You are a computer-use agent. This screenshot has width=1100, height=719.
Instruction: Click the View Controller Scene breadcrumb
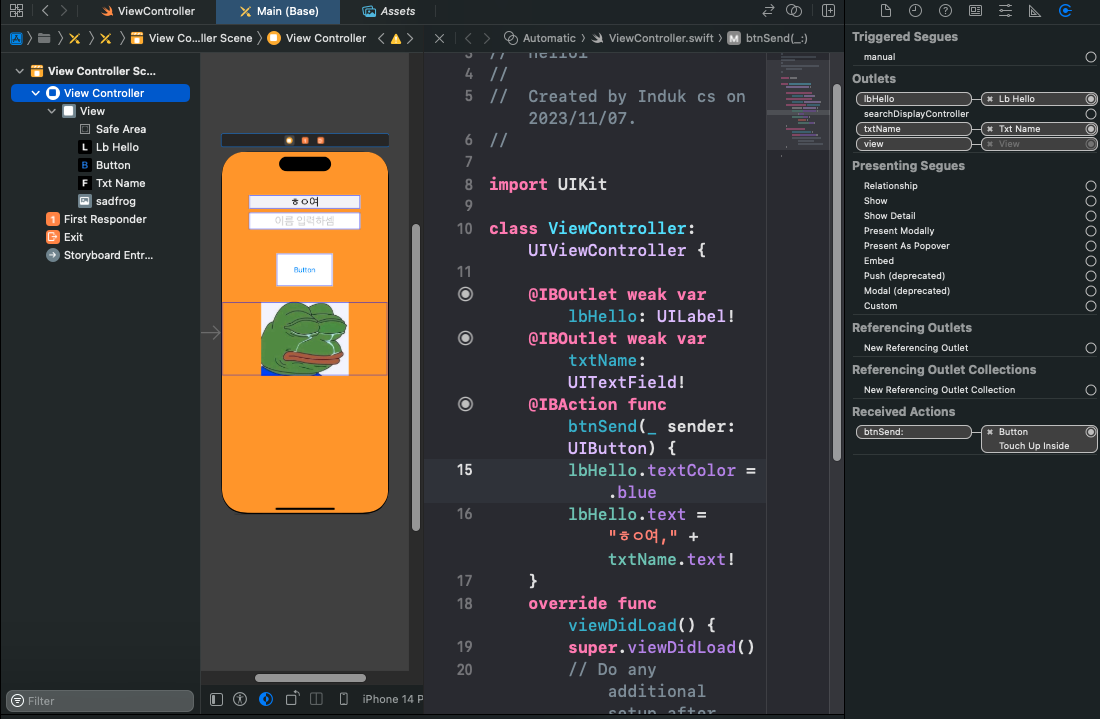tap(192, 38)
